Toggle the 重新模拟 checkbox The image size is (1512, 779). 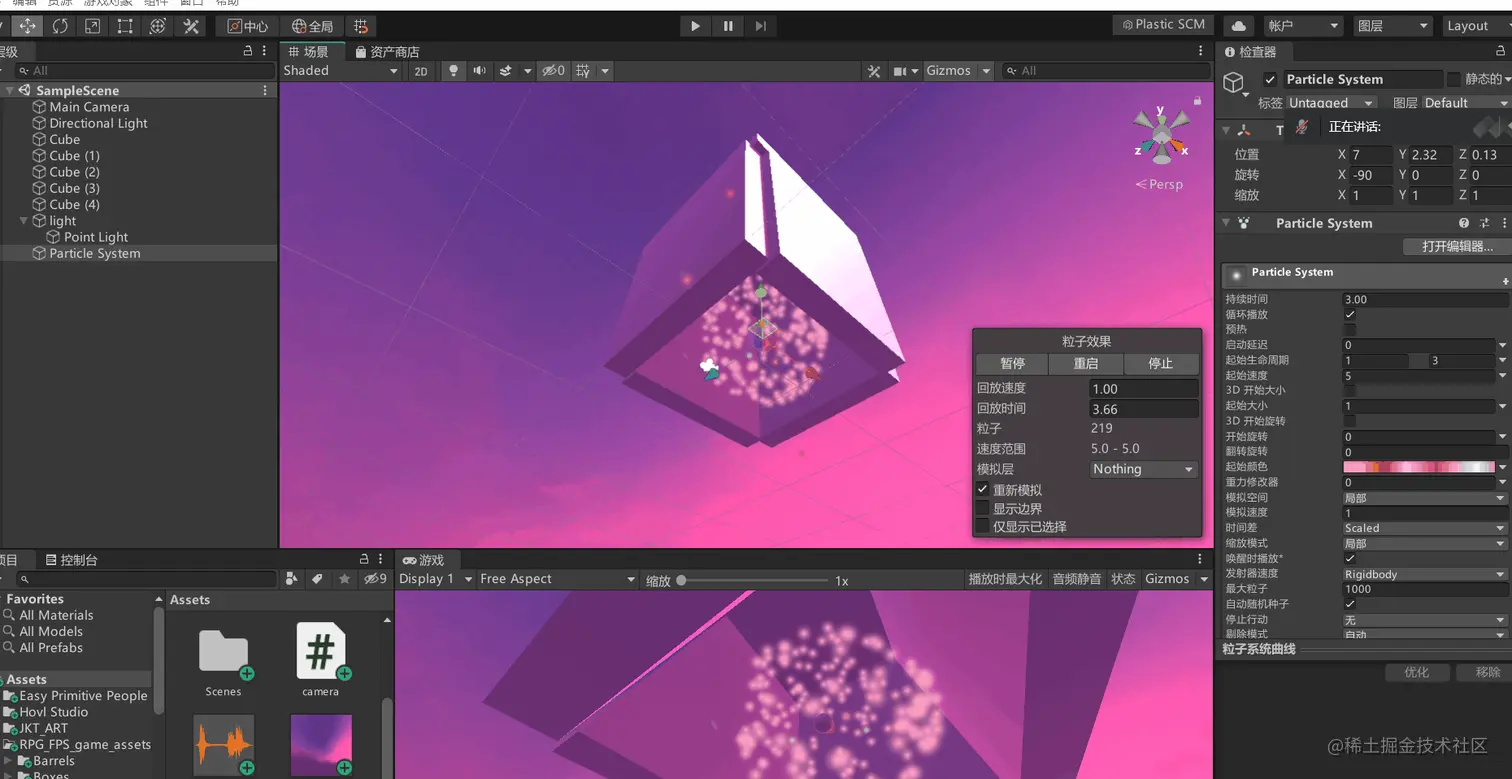(983, 490)
